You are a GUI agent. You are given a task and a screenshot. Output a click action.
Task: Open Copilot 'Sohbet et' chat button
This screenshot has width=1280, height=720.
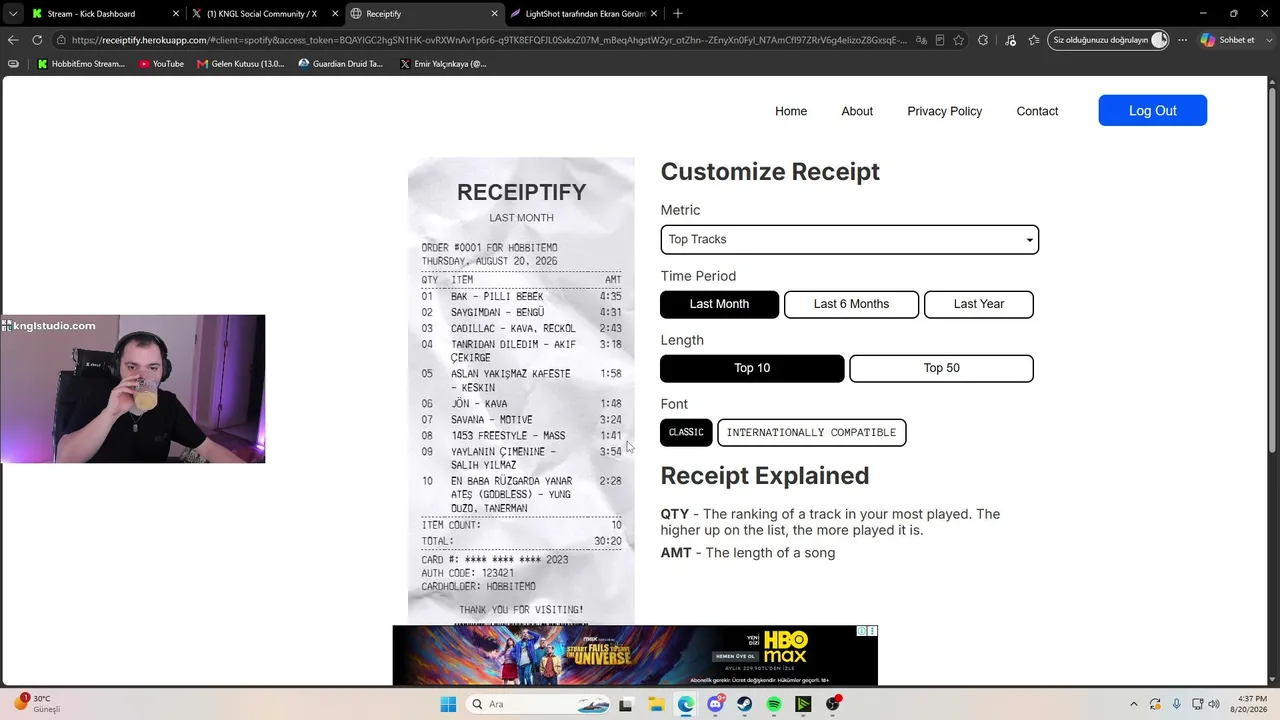(1228, 40)
